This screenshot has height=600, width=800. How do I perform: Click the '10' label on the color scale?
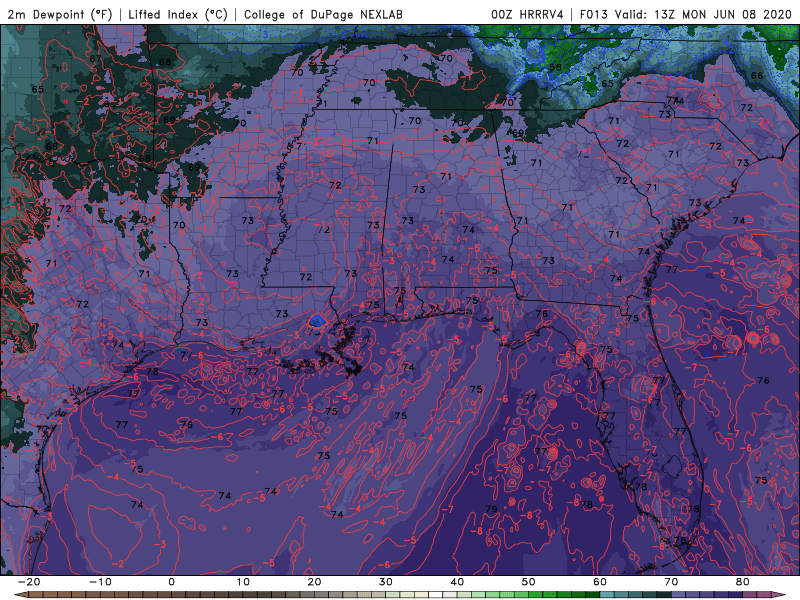coord(243,582)
